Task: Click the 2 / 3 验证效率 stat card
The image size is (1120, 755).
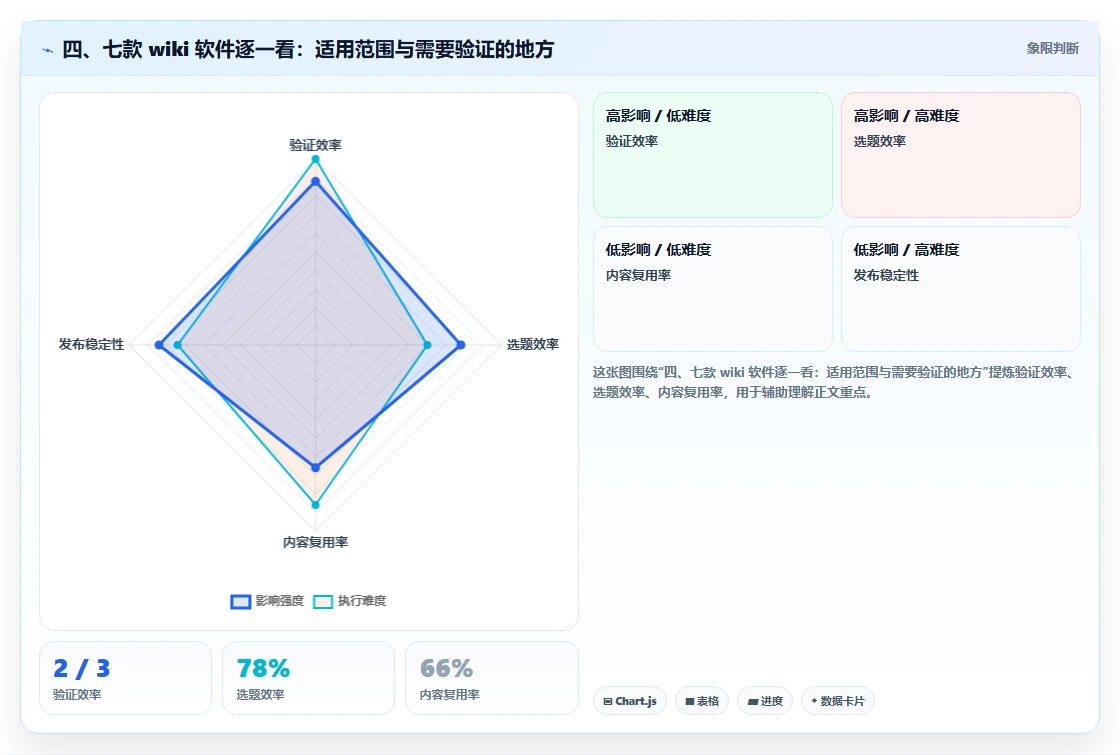Action: [126, 678]
